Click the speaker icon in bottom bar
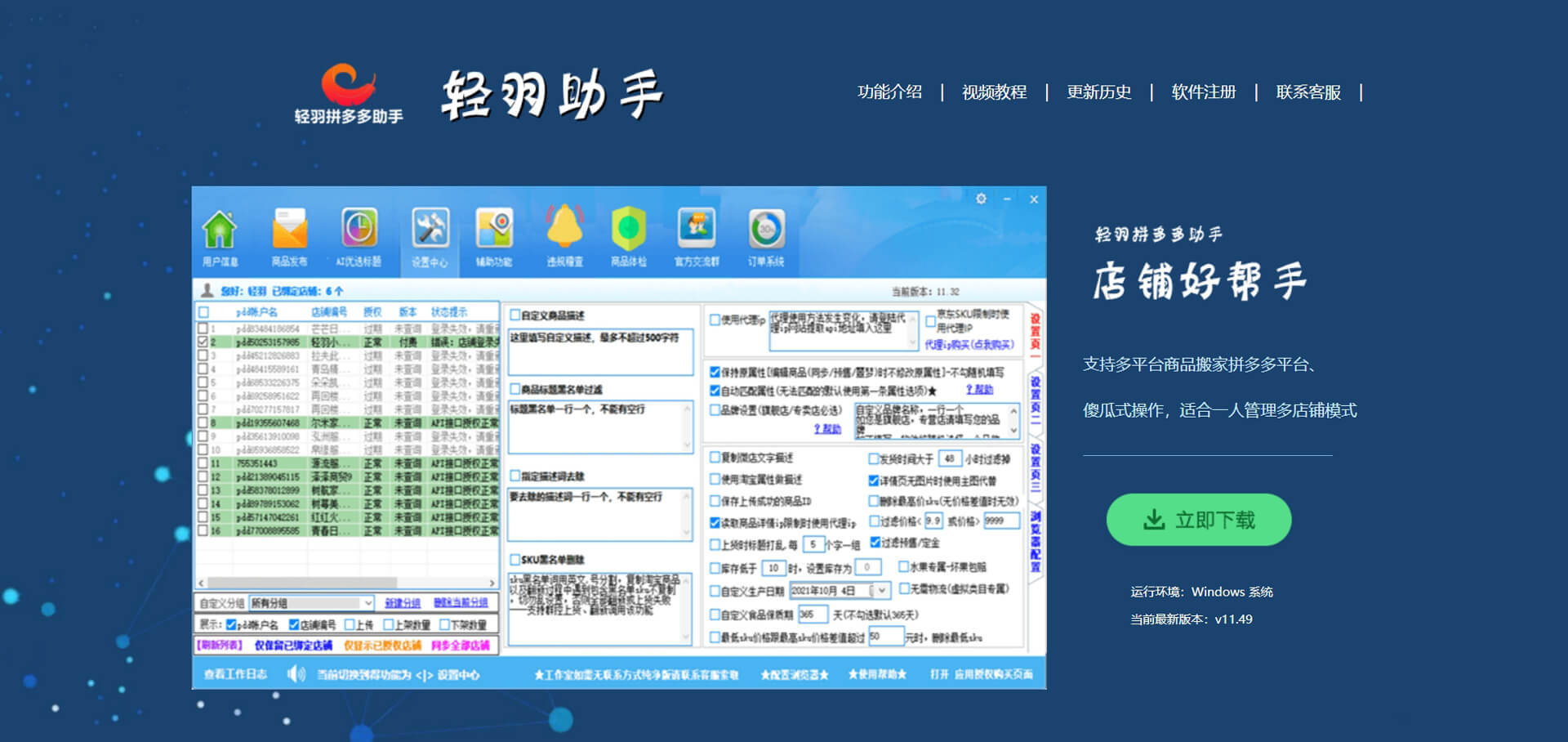Screen dimensions: 1568x742 pyautogui.click(x=296, y=674)
